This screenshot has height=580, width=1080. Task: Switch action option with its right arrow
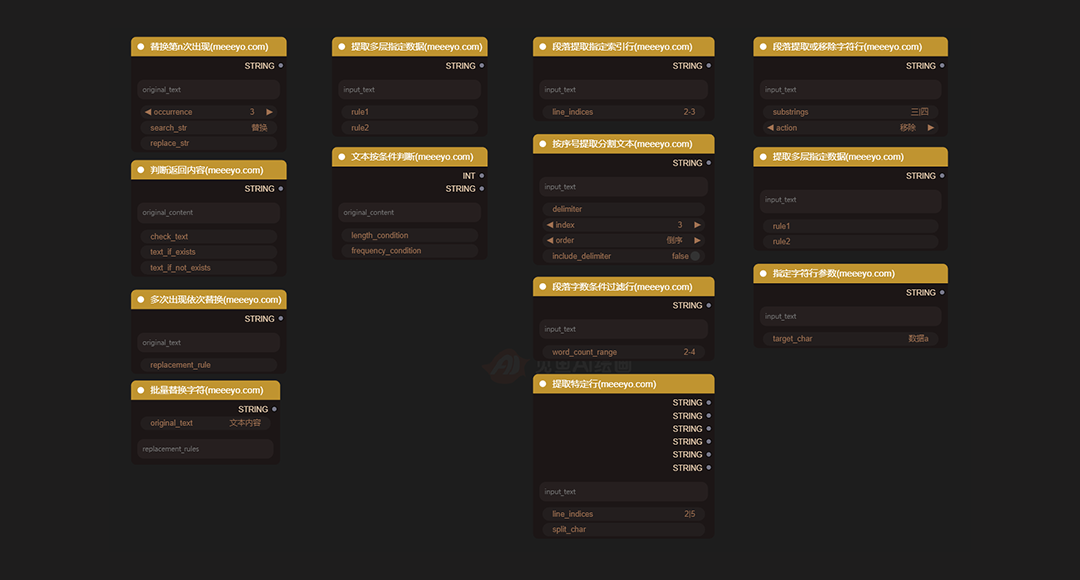coord(931,127)
